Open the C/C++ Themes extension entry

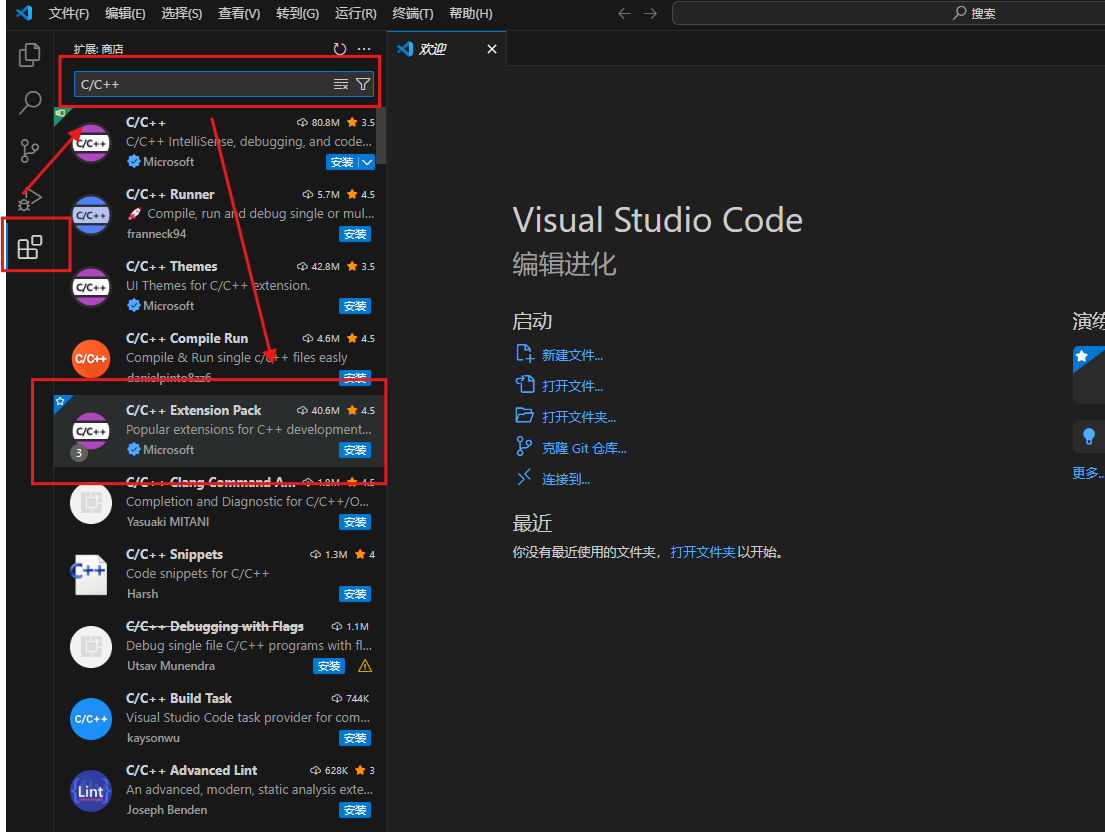tap(219, 287)
